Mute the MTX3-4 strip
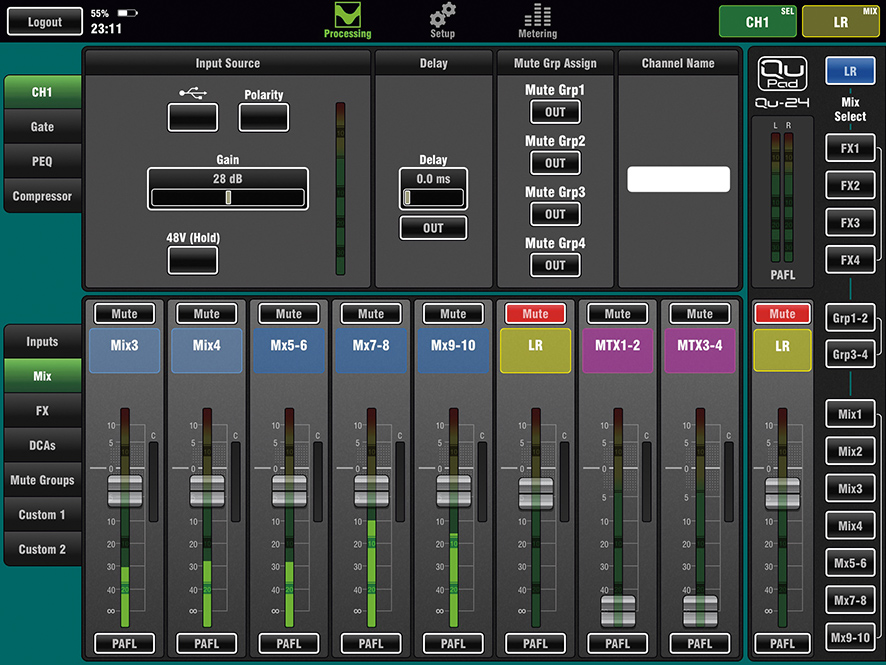 700,314
